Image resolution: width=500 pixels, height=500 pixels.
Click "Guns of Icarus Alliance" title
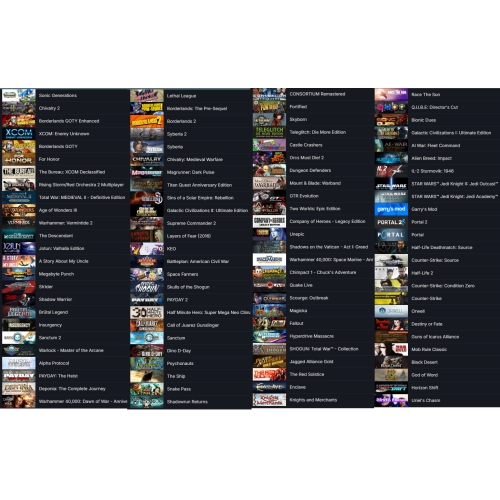pos(435,337)
